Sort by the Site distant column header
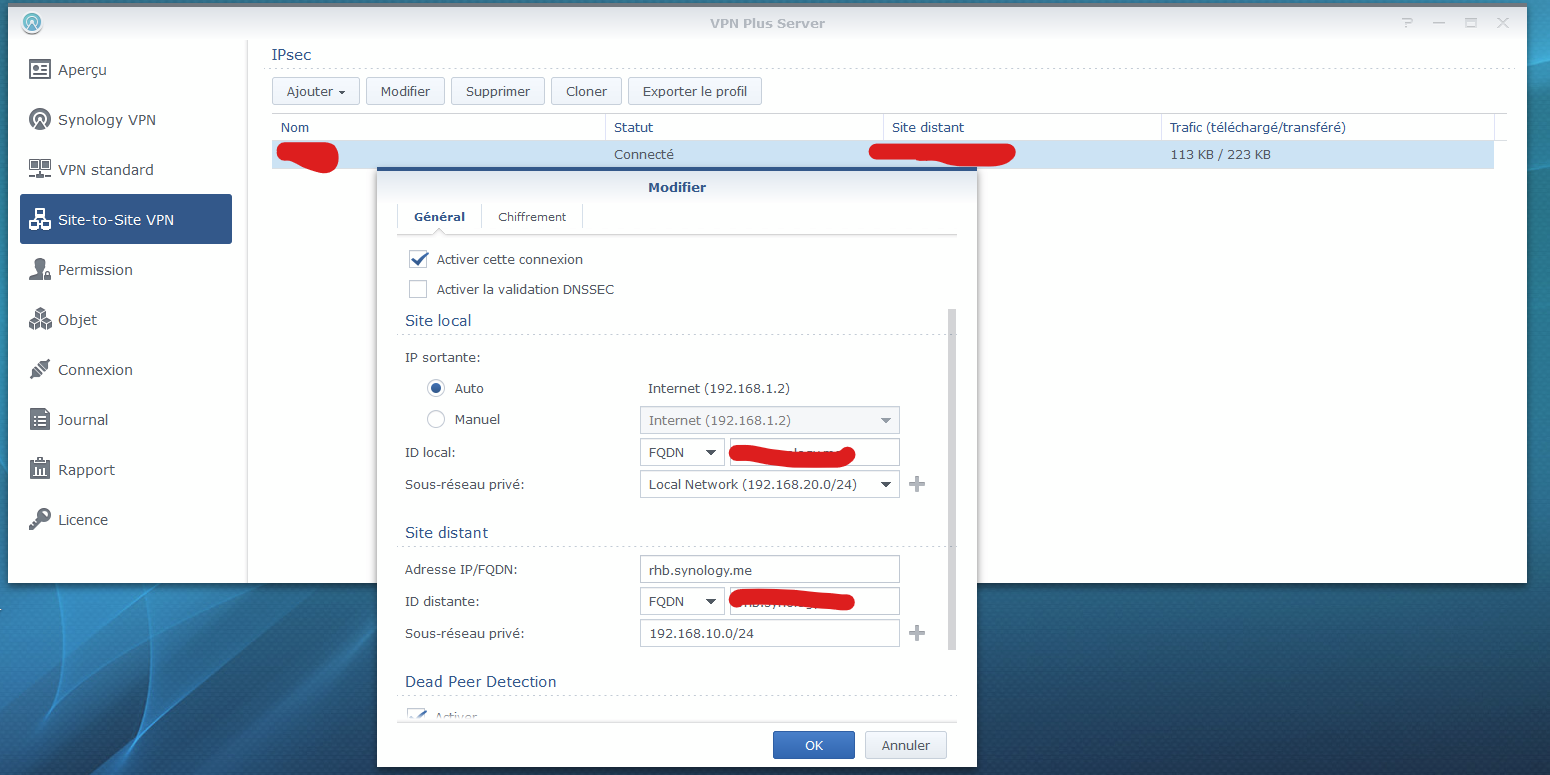 (1023, 127)
